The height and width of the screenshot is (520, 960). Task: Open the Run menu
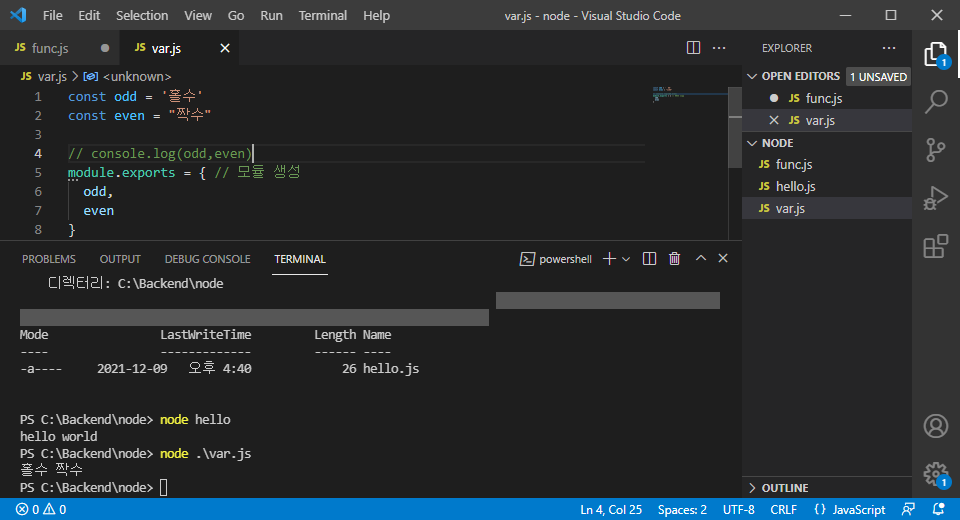point(271,15)
